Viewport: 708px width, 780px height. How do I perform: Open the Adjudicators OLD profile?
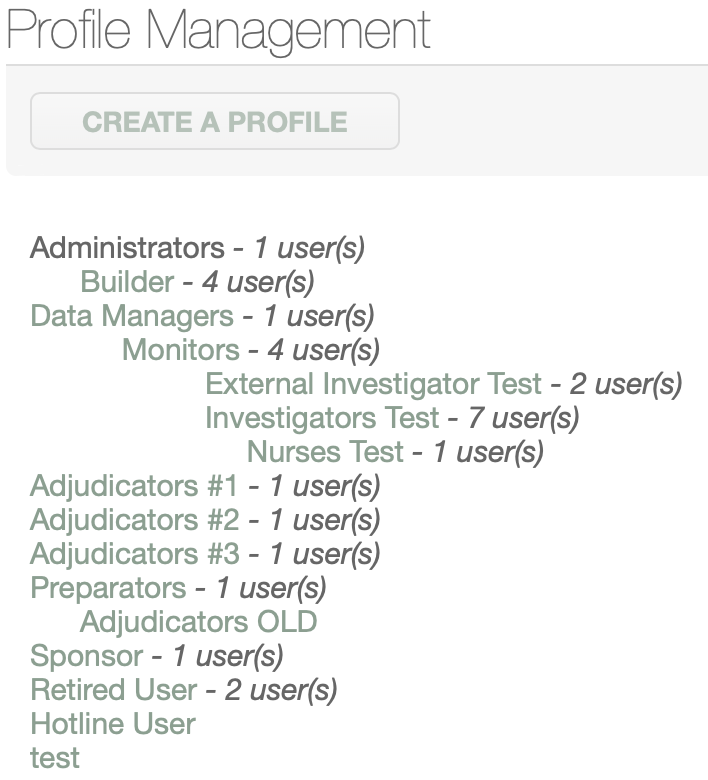(198, 622)
